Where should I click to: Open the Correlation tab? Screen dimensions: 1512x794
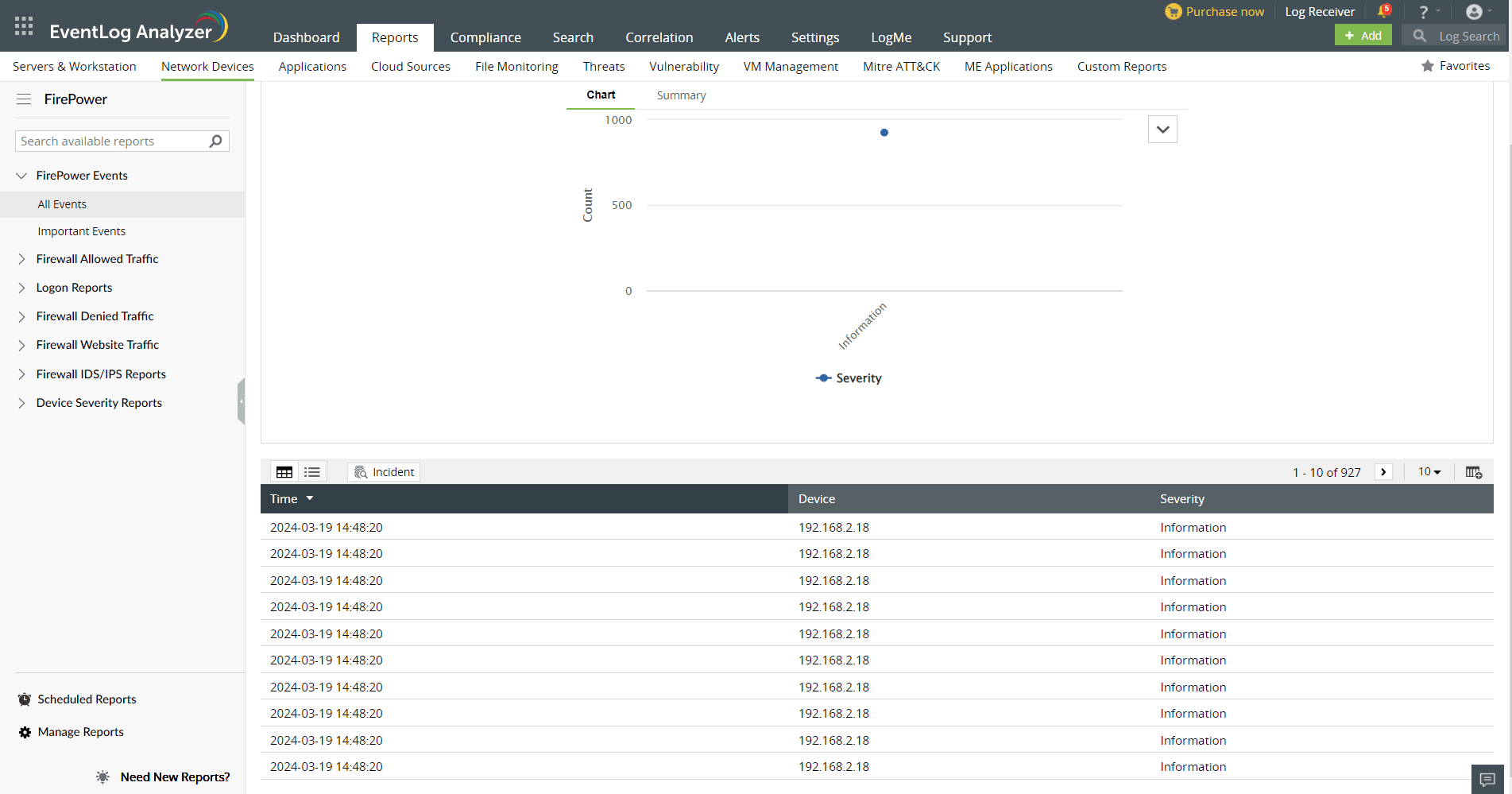click(659, 37)
